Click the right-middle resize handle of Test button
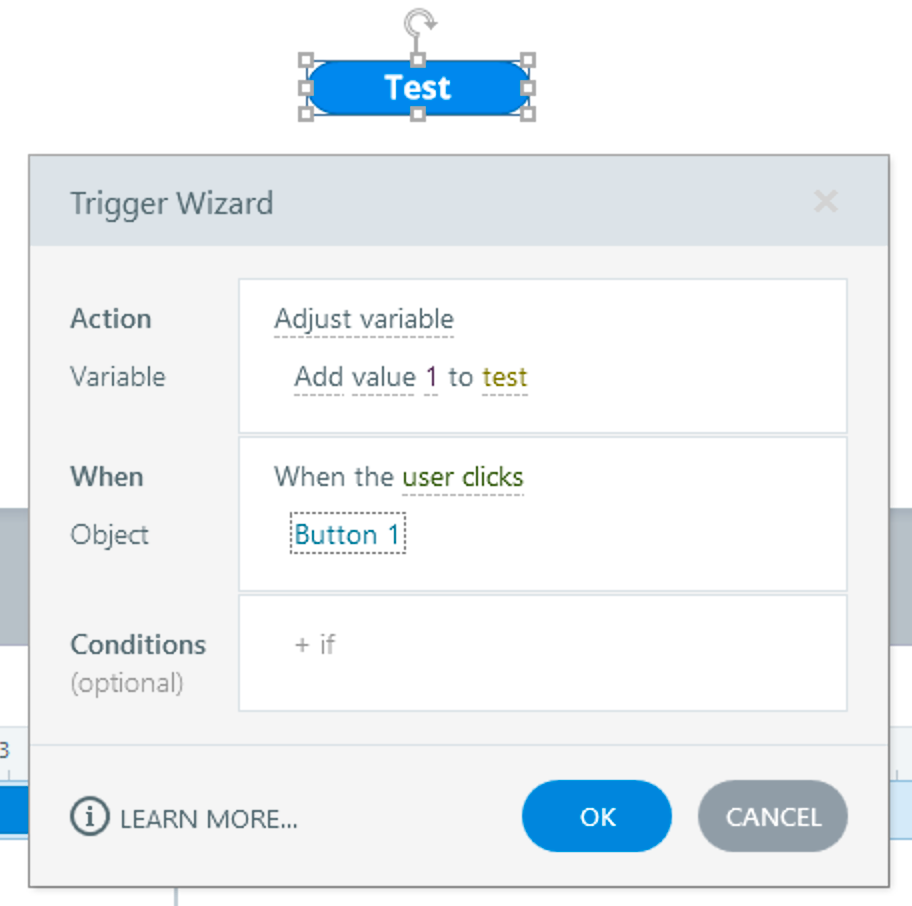This screenshot has width=912, height=906. [x=528, y=87]
